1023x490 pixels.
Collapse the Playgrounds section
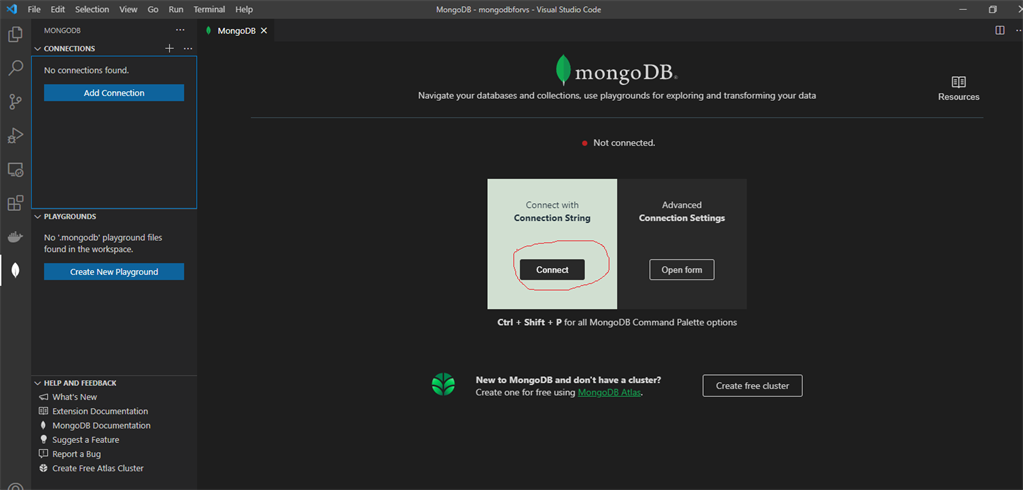click(x=38, y=216)
